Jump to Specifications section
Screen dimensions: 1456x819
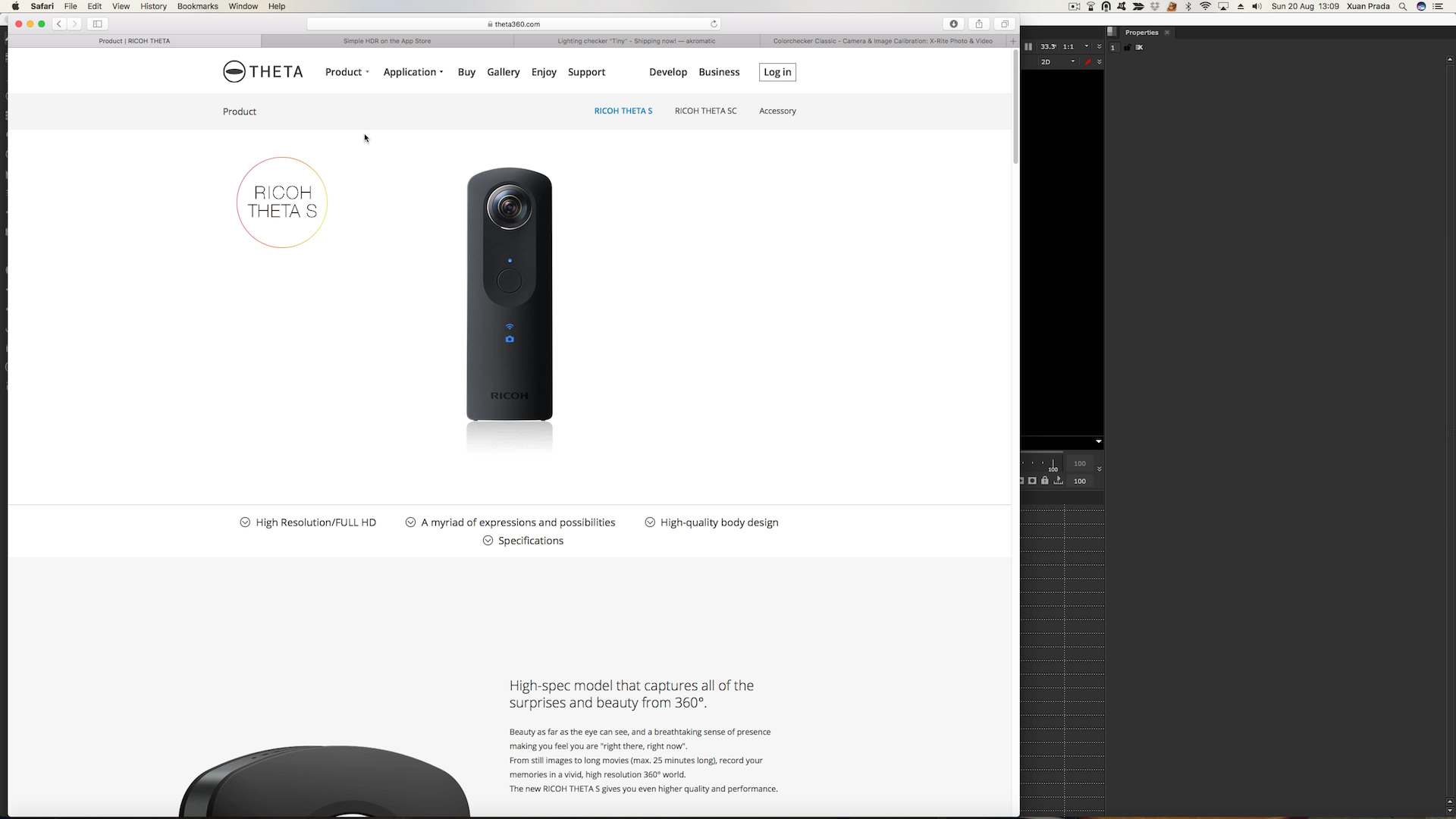click(x=523, y=541)
